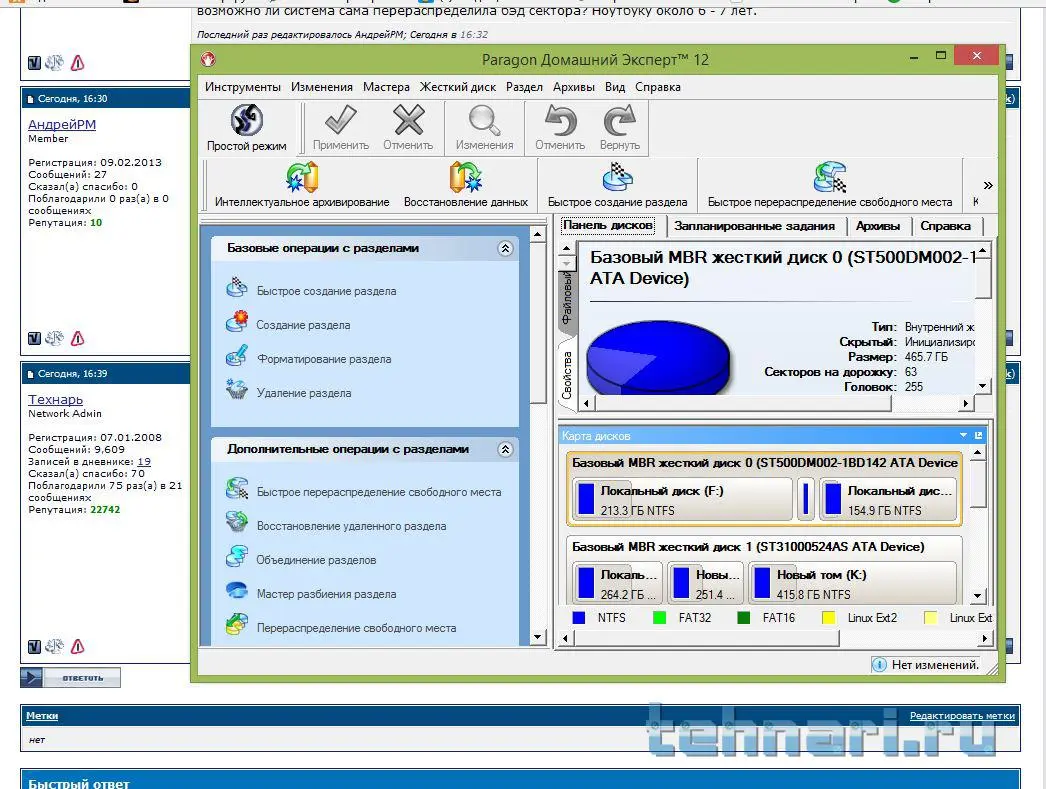Screen dimensions: 1046x789
Task: Collapse Базовые операции с разделами section
Action: (505, 248)
